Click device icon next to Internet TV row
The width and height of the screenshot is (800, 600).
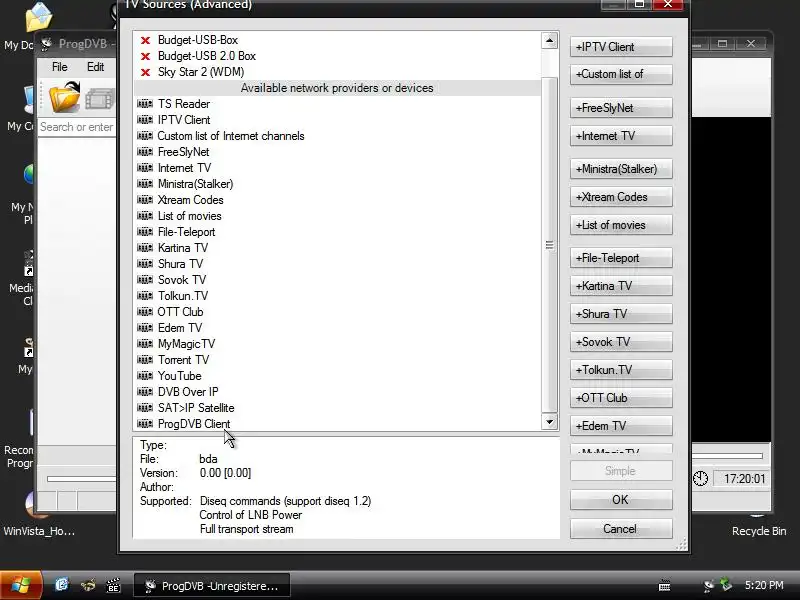click(145, 168)
